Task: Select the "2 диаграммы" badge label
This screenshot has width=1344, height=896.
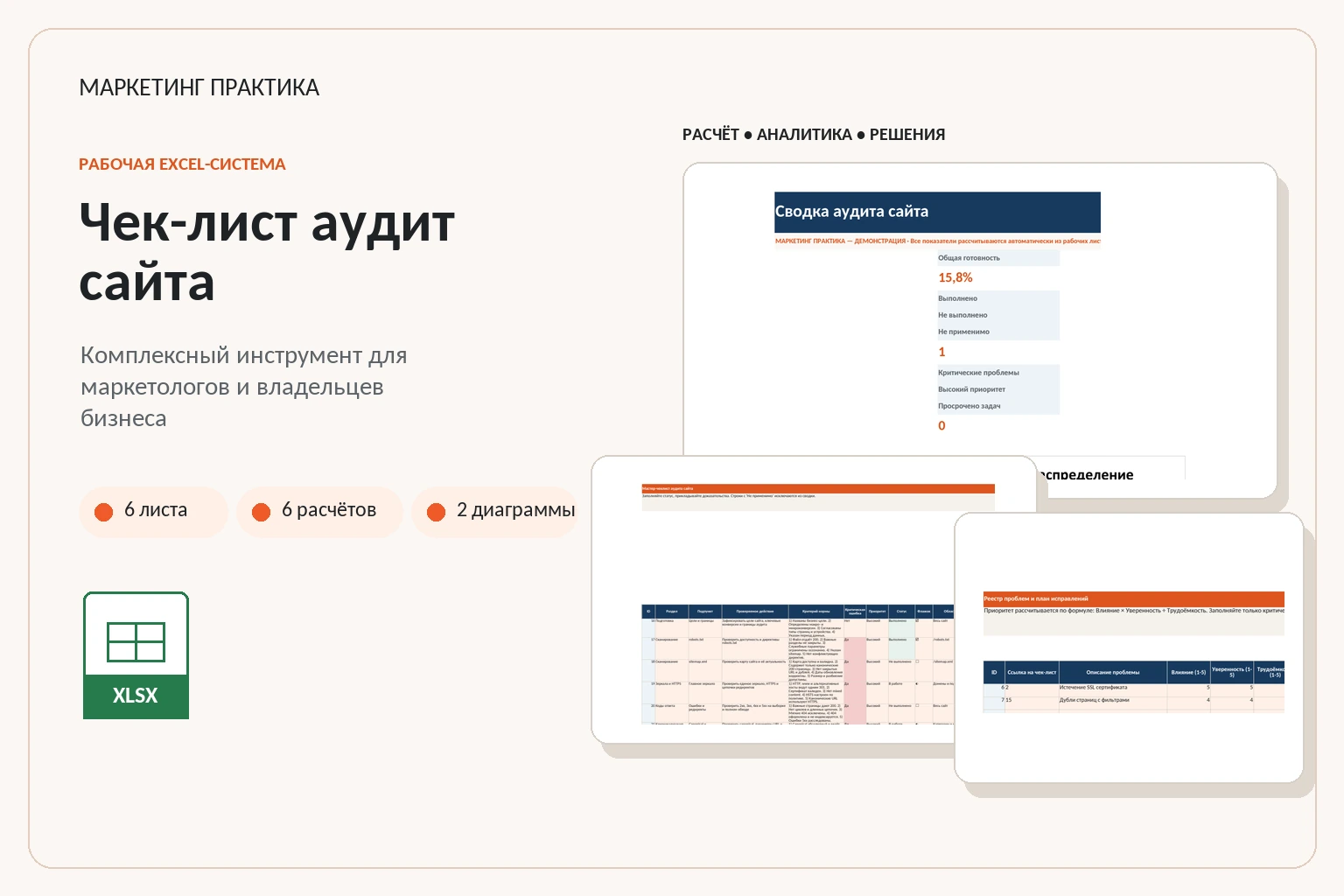Action: coord(516,510)
